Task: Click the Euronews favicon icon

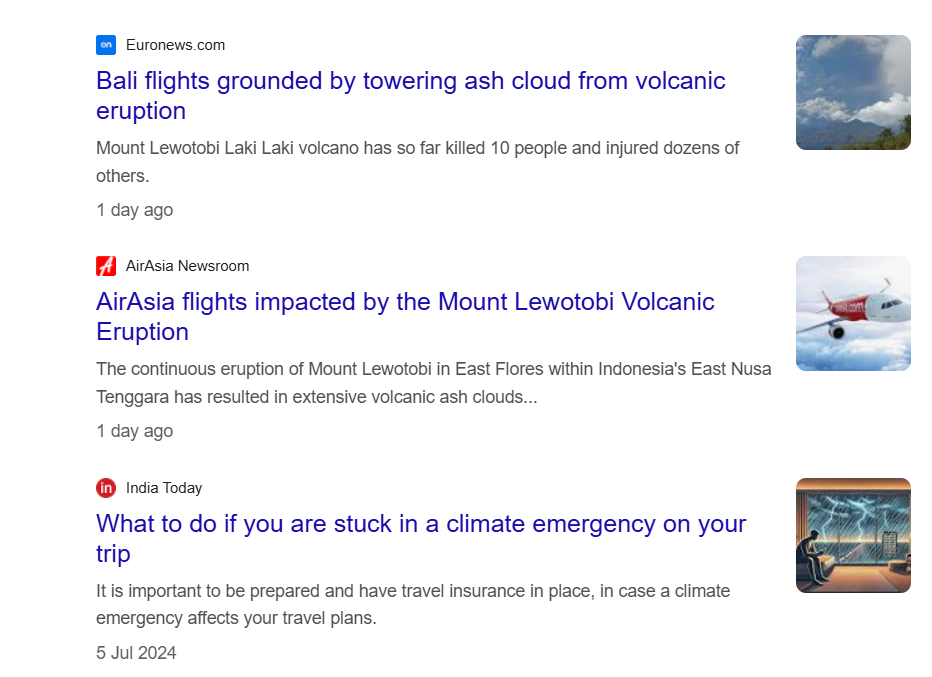Action: point(106,45)
